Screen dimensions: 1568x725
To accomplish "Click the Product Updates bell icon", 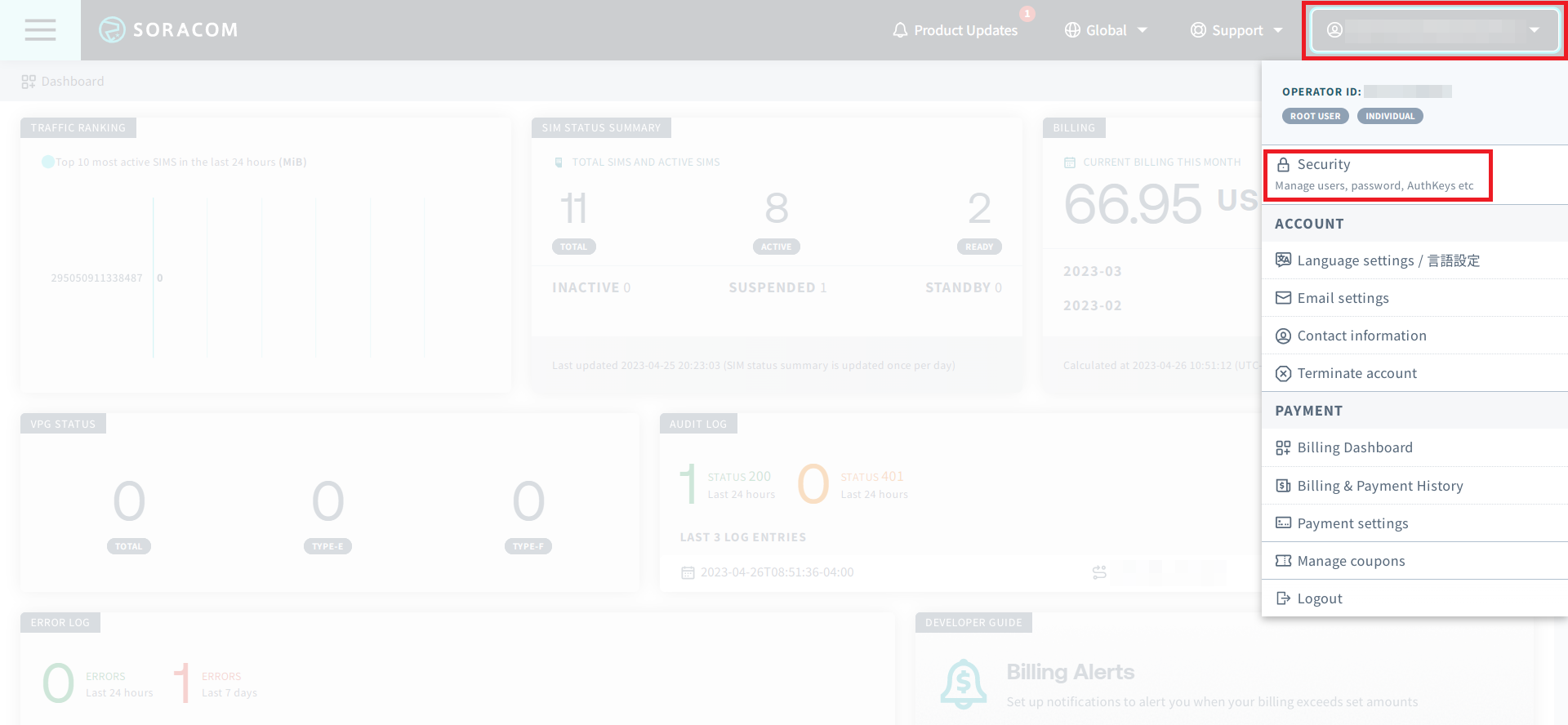I will 900,30.
